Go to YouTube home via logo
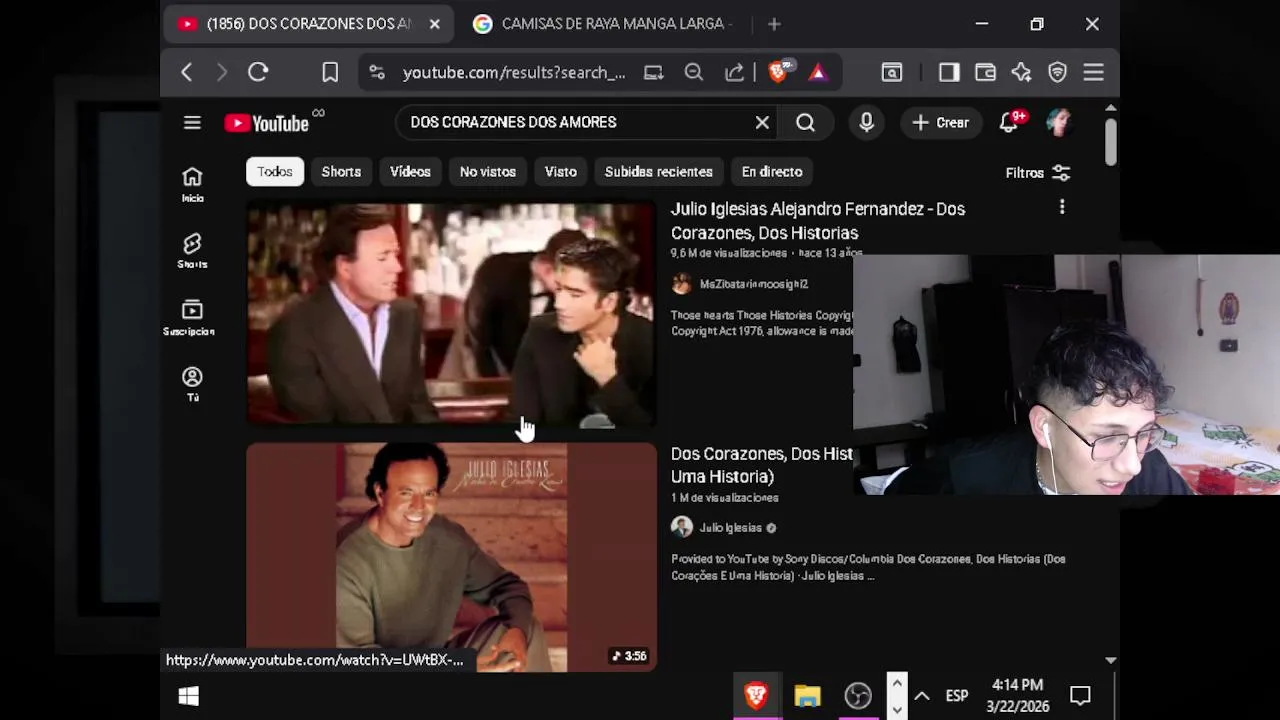The height and width of the screenshot is (720, 1280). (267, 123)
